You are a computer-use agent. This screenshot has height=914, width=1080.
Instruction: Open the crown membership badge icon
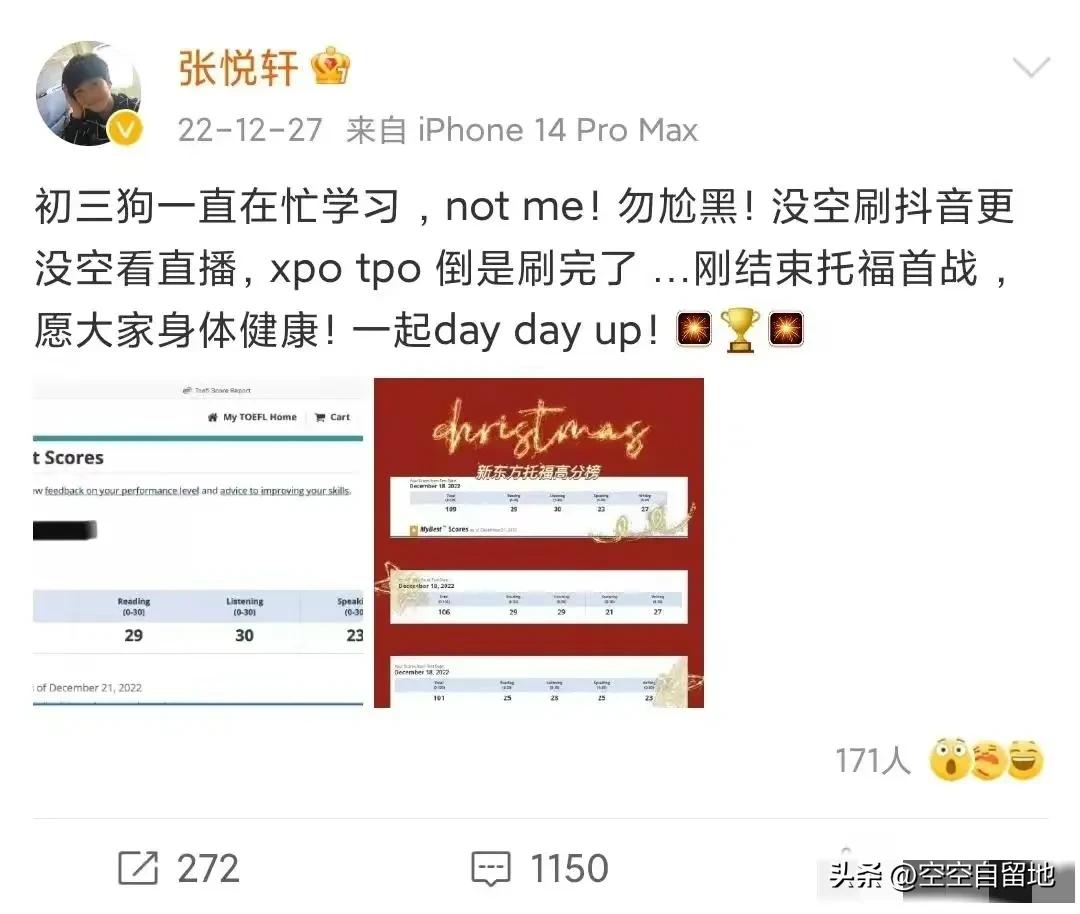click(330, 66)
